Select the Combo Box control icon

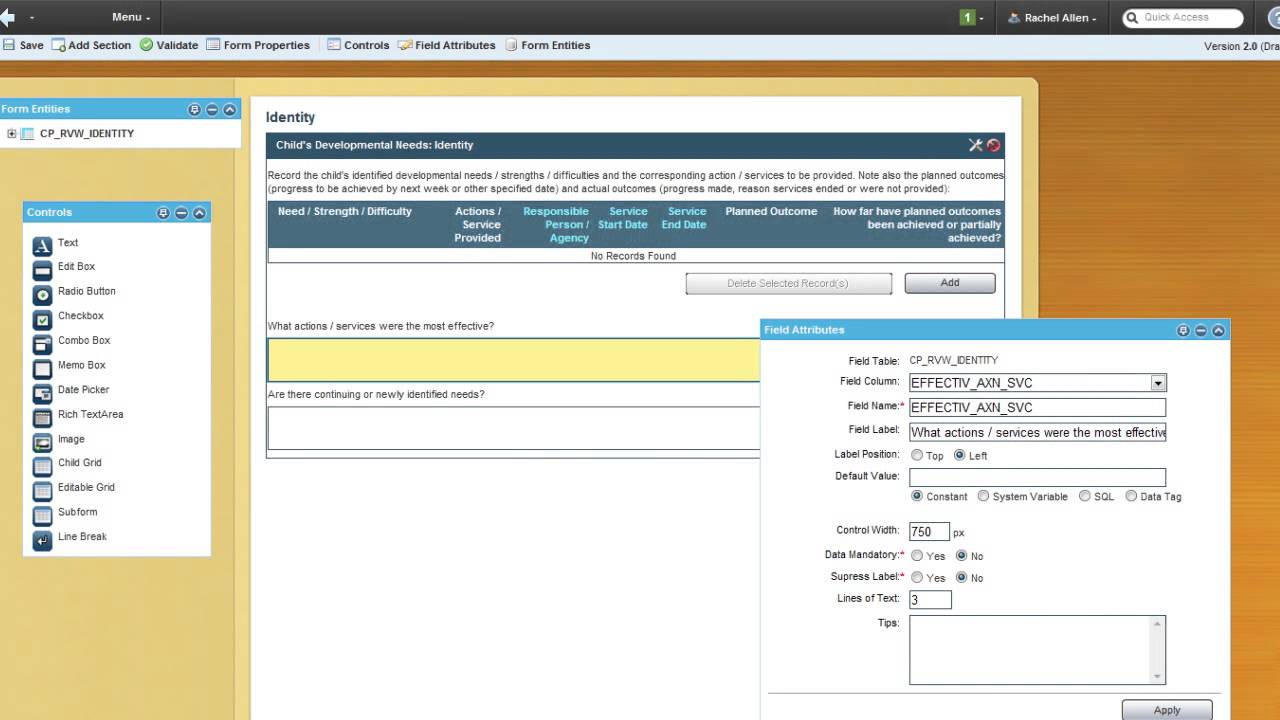tap(42, 344)
